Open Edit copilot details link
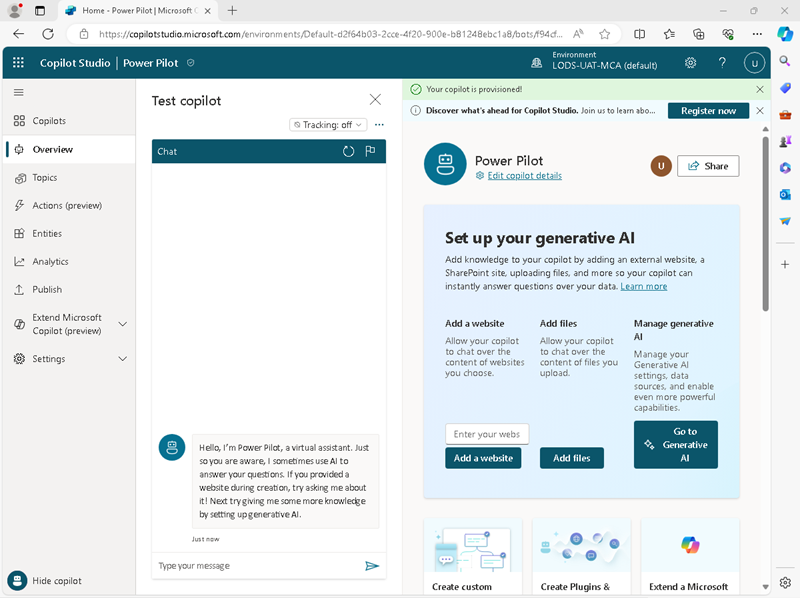800x598 pixels. point(524,176)
